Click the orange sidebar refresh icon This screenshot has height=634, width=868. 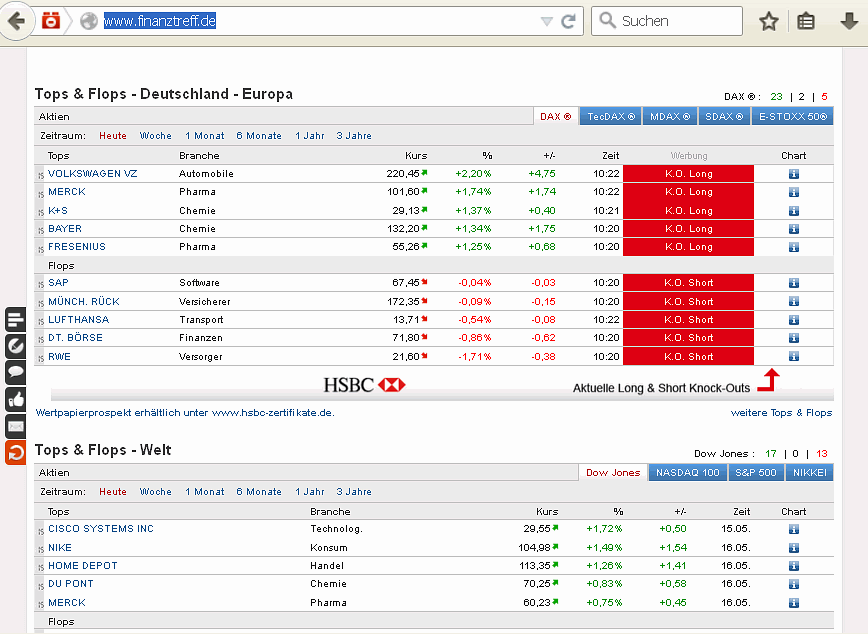16,452
